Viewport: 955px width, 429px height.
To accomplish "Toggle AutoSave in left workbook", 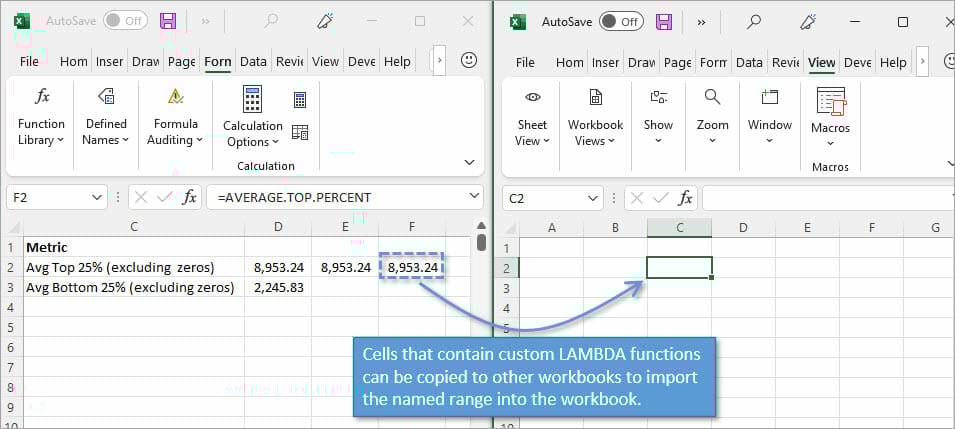I will pyautogui.click(x=124, y=21).
